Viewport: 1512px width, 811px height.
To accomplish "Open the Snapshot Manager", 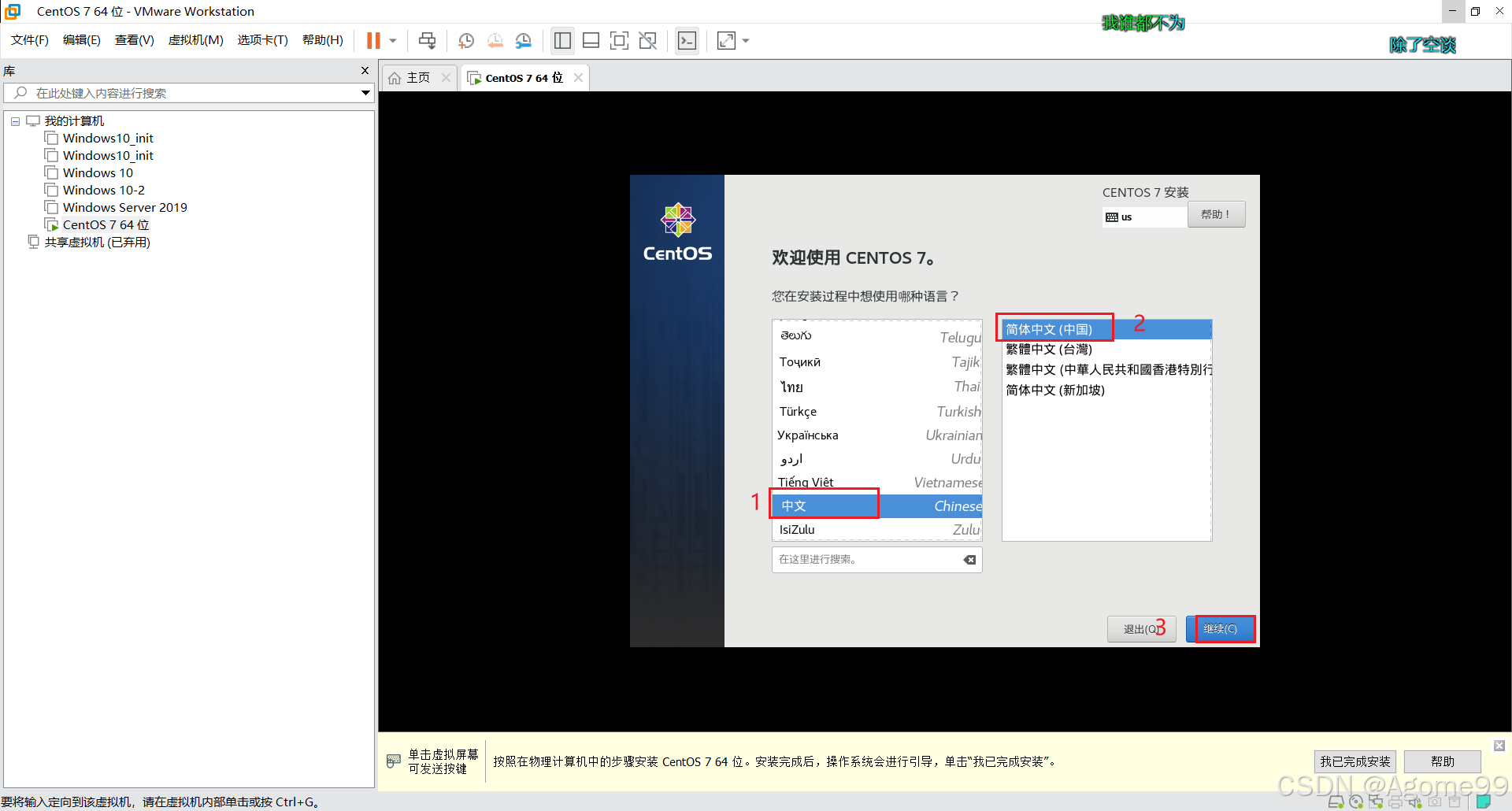I will pos(523,40).
